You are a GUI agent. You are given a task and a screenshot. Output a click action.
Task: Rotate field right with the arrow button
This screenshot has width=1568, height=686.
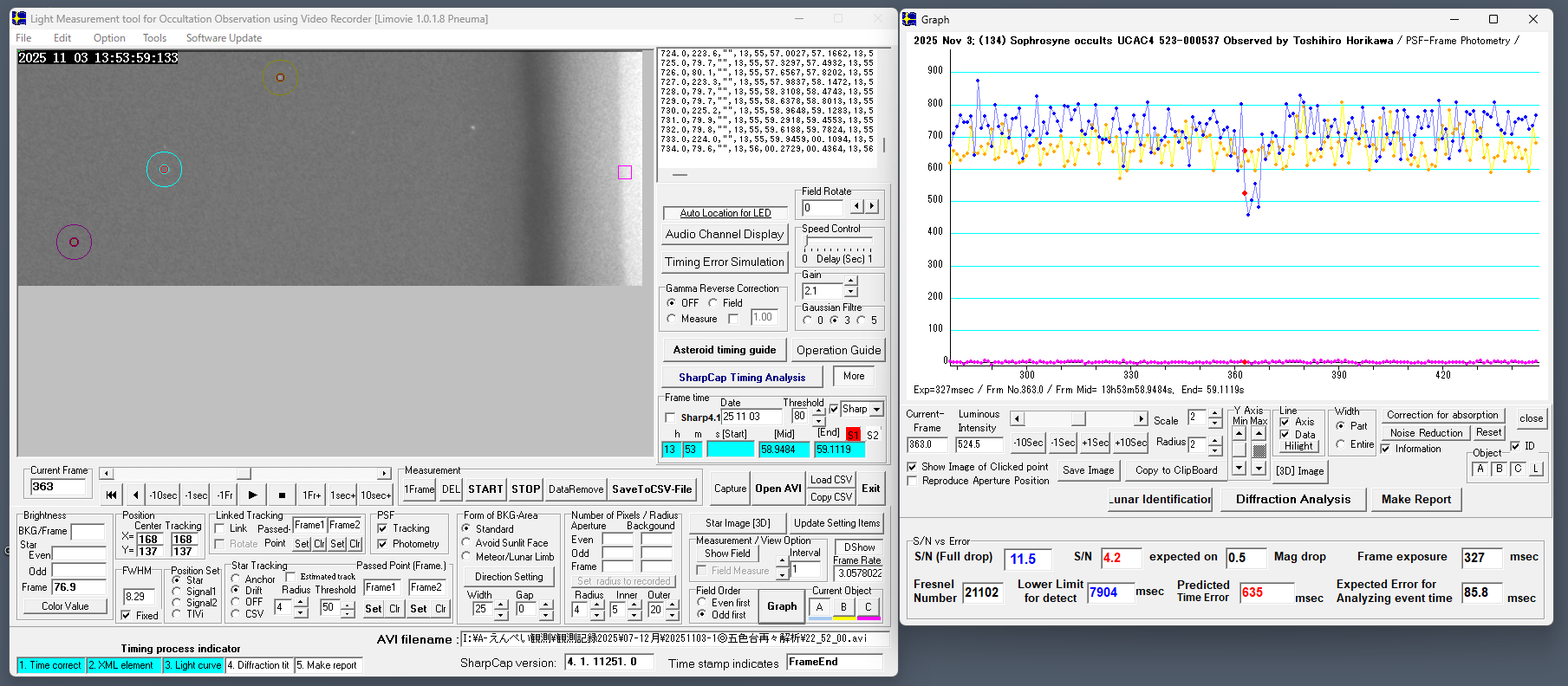coord(872,207)
